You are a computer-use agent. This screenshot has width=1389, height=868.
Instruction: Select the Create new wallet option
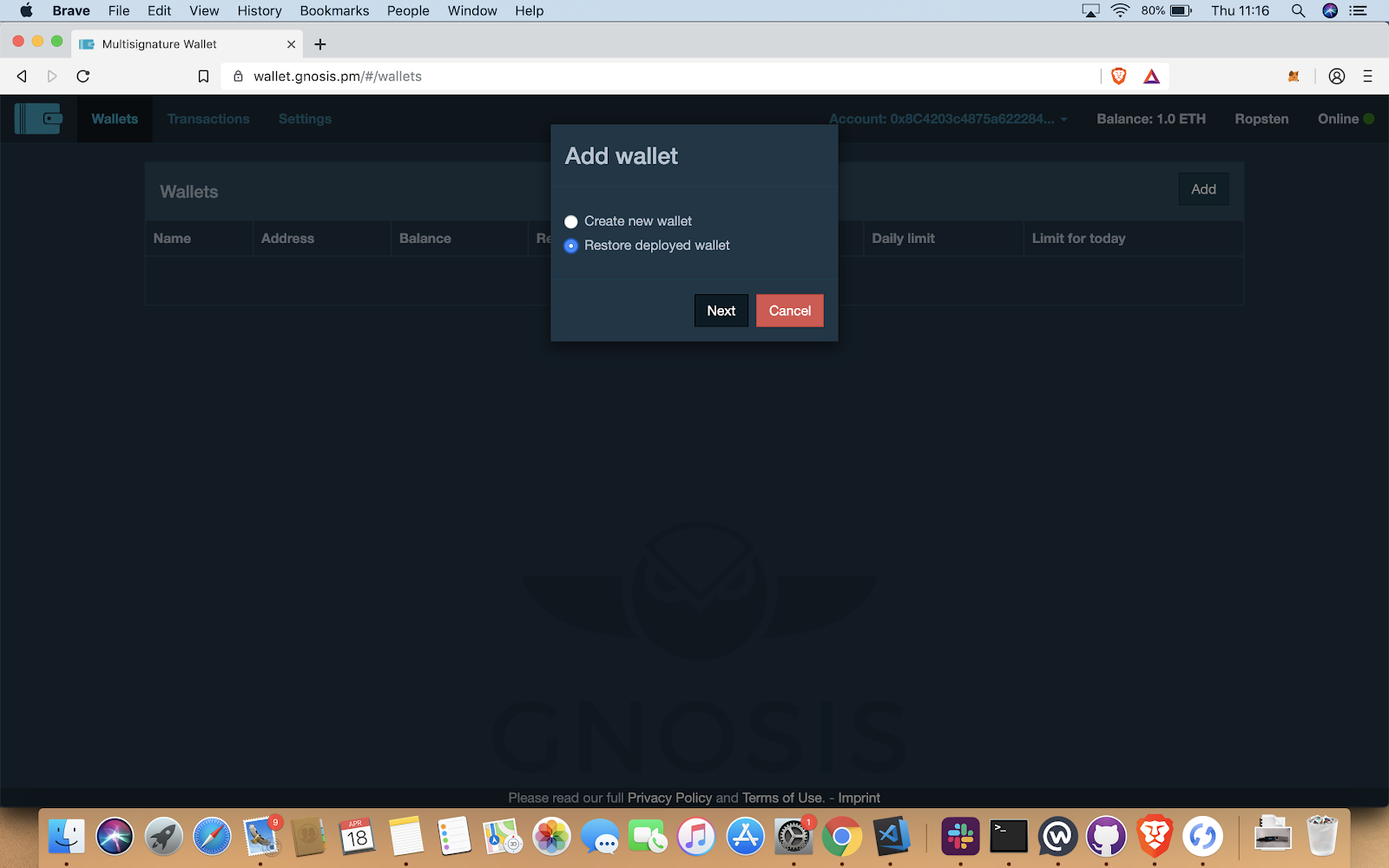pyautogui.click(x=571, y=222)
